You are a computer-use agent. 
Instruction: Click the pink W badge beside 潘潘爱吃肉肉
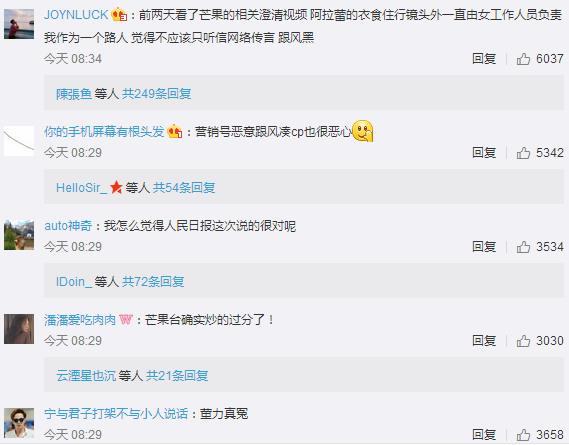pyautogui.click(x=126, y=320)
